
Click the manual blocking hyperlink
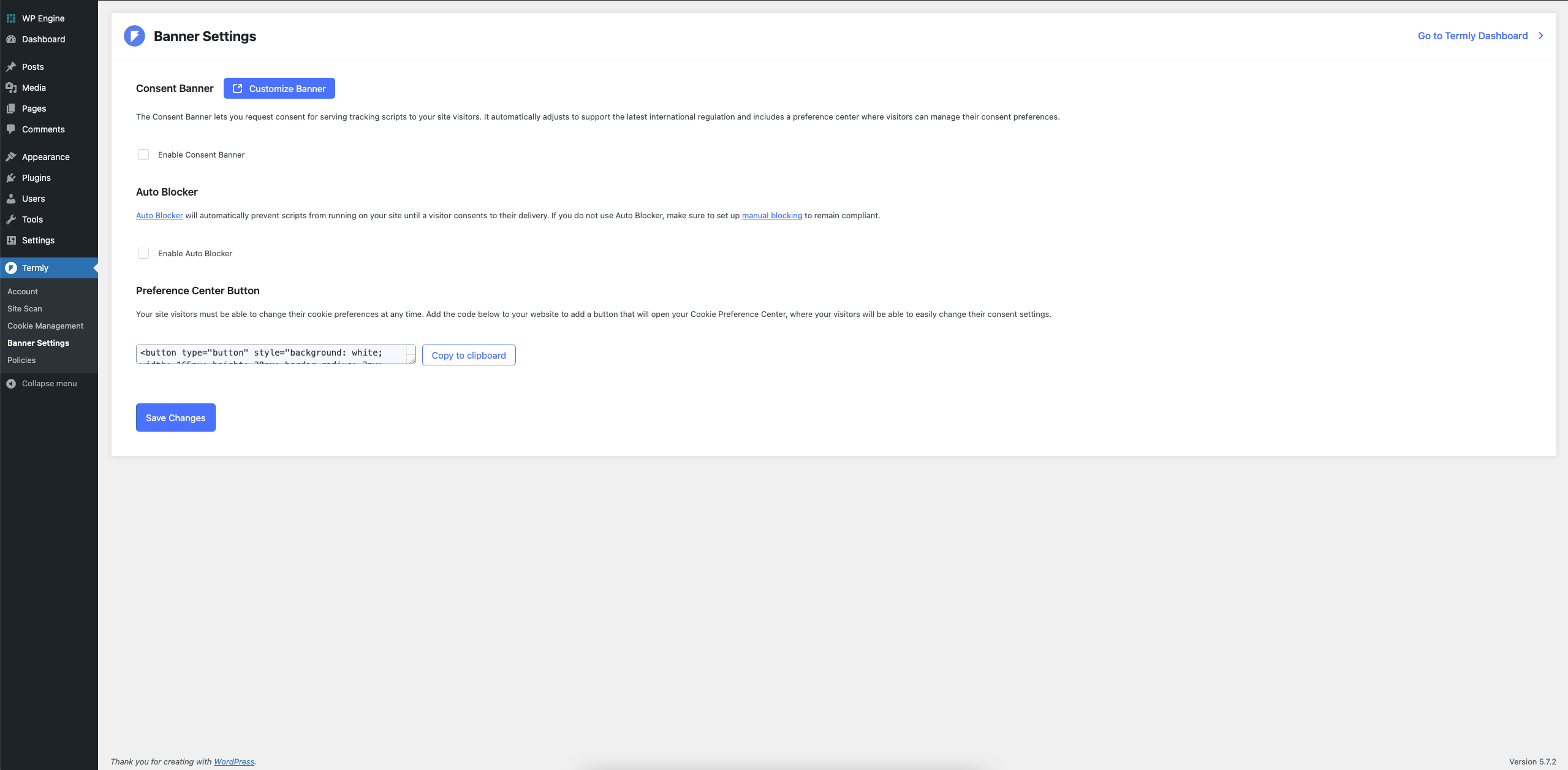(771, 215)
